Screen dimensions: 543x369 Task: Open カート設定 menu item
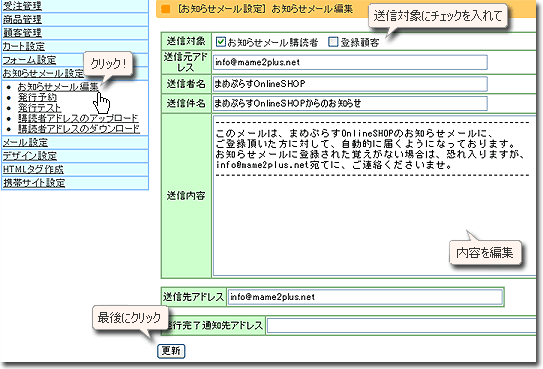[24, 46]
